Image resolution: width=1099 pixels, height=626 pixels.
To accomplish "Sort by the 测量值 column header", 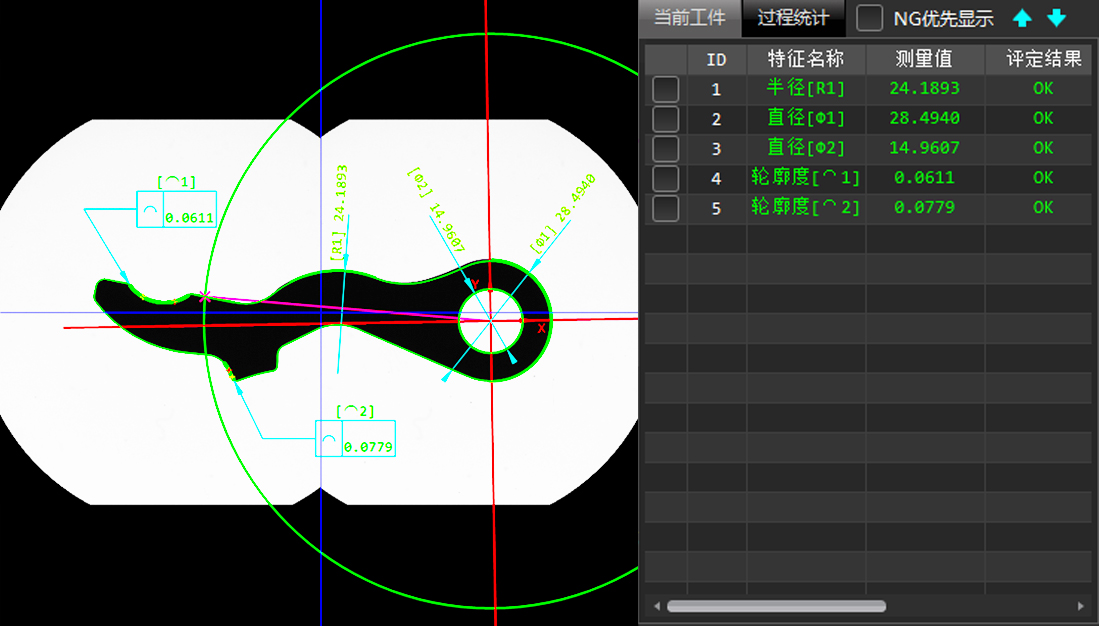I will click(924, 59).
